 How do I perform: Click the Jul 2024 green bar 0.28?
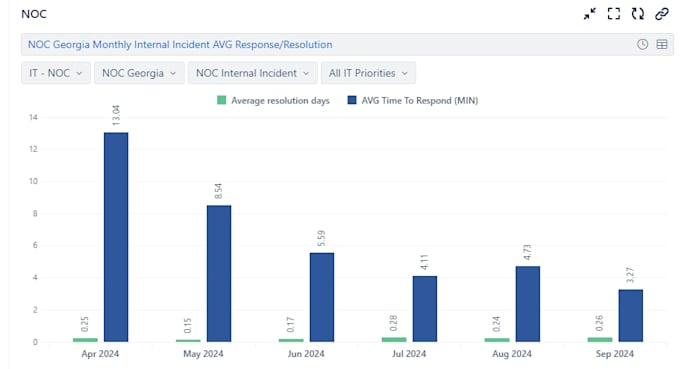tap(394, 340)
